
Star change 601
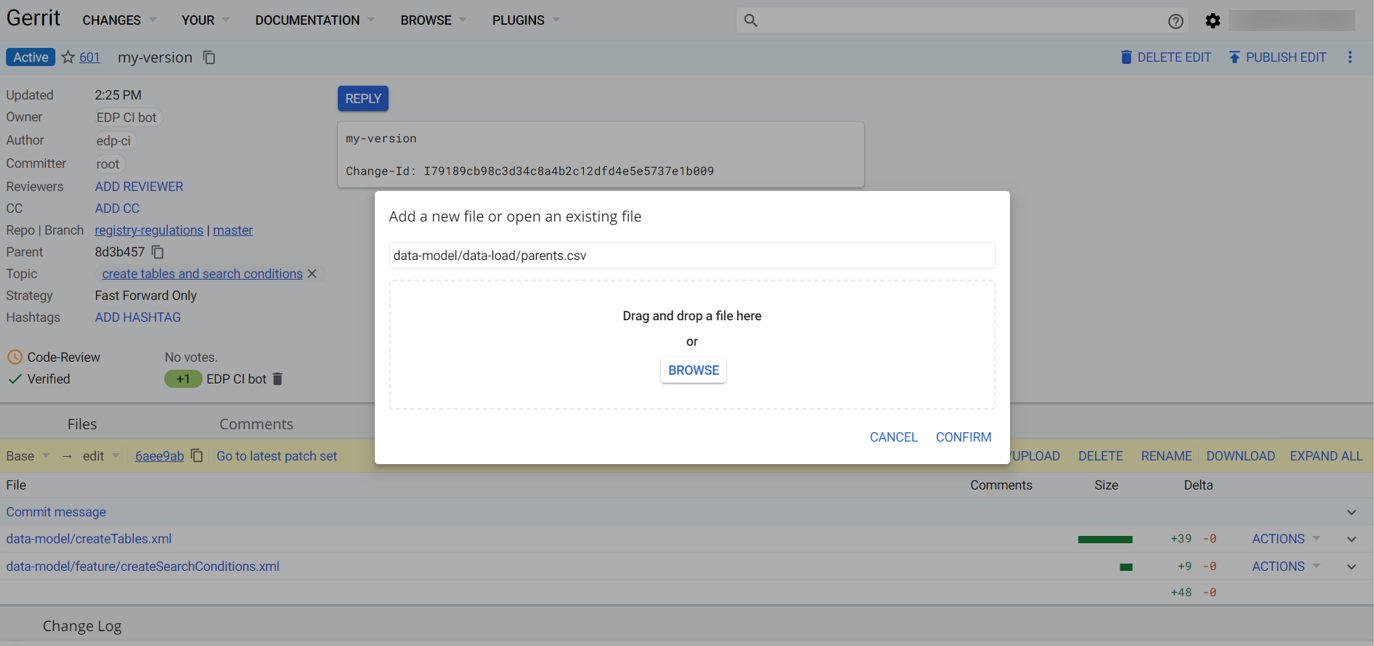coord(68,57)
